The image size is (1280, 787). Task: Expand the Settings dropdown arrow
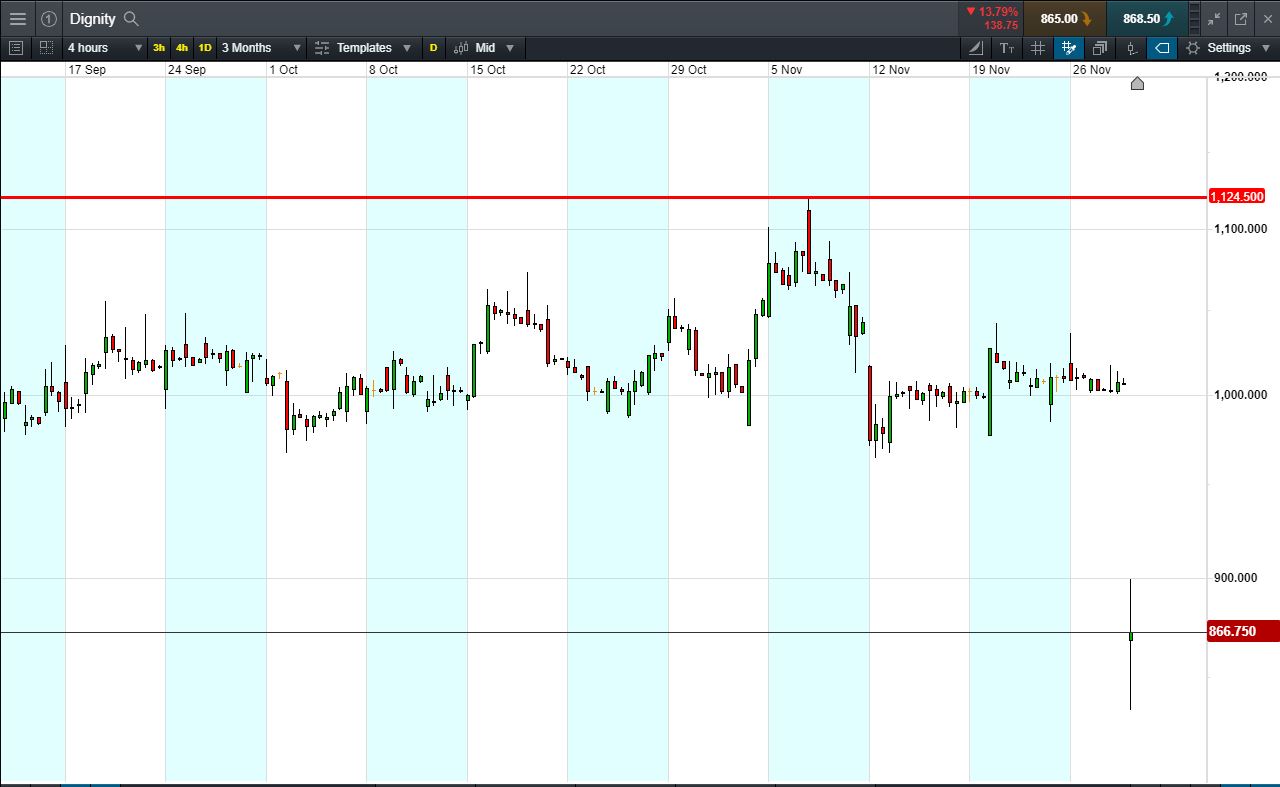pos(1266,48)
